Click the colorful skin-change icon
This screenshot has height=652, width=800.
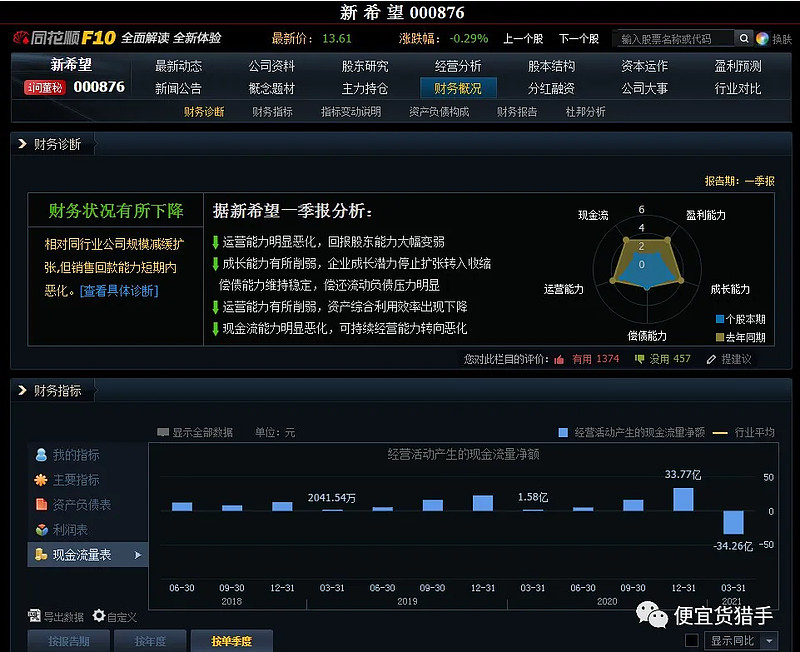(x=762, y=39)
